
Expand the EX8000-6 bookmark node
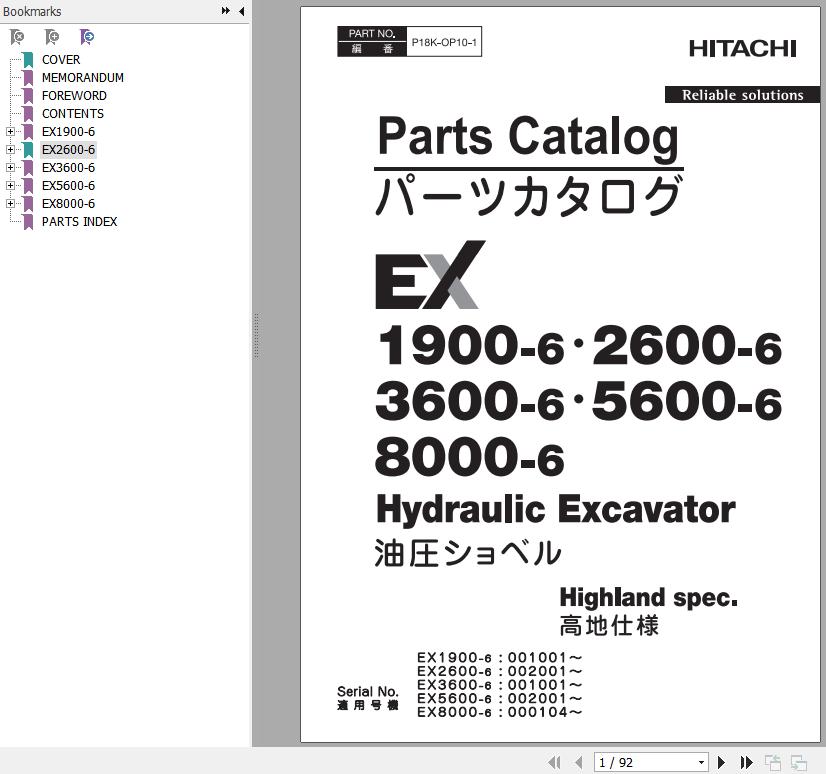10,204
